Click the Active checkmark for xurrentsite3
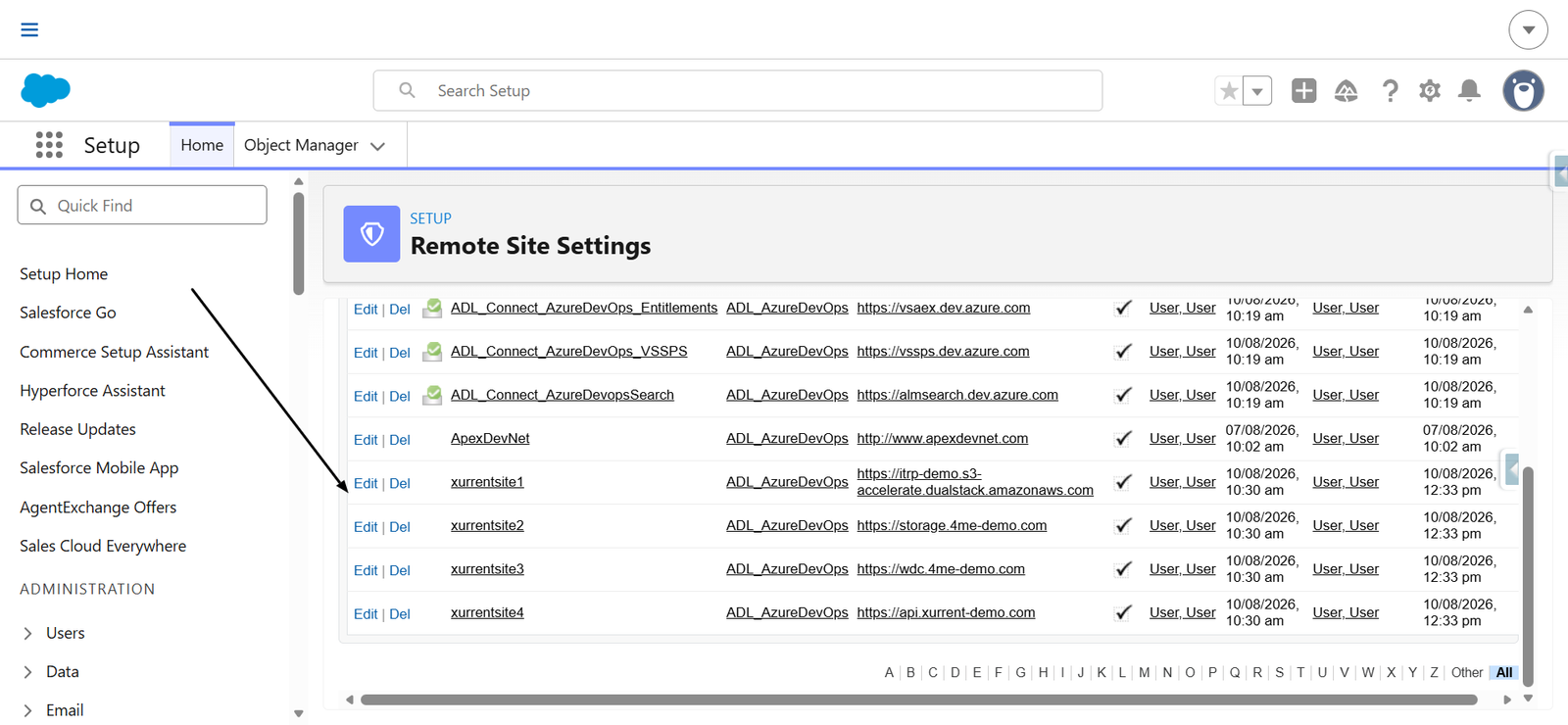The width and height of the screenshot is (1568, 725). (1123, 569)
